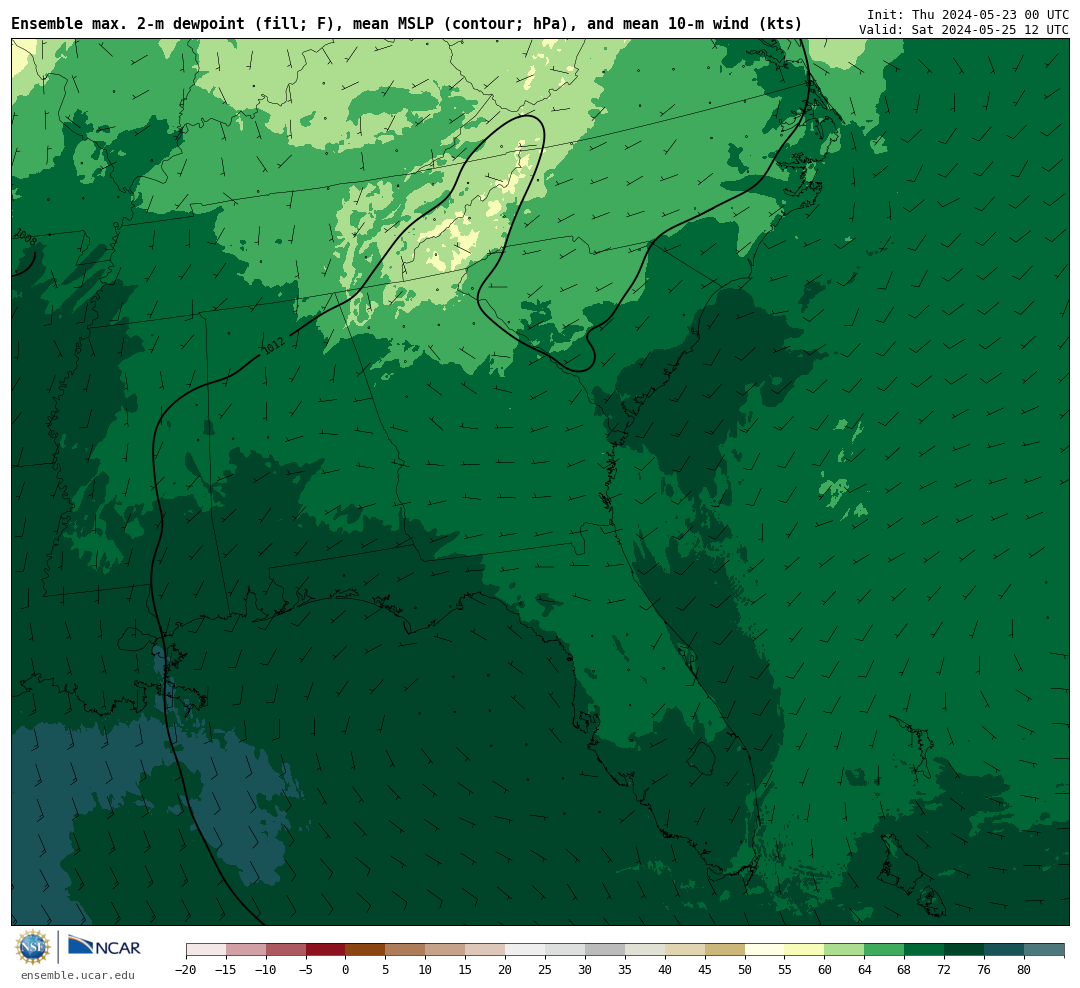Pick the colorbar swatch between 25 and 30
This screenshot has height=988, width=1080.
point(565,950)
